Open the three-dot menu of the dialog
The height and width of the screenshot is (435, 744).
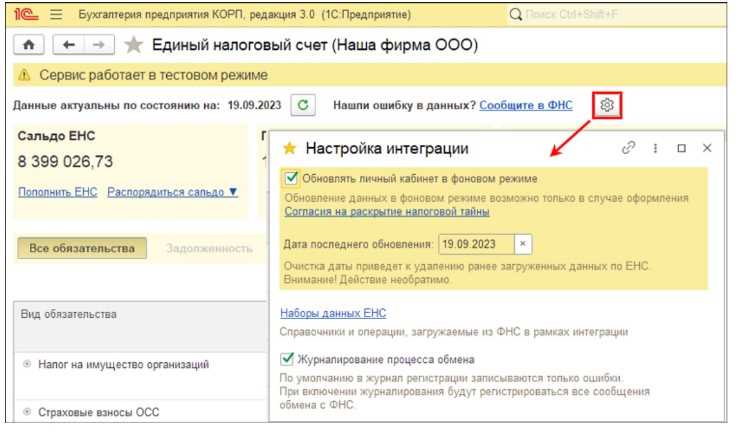[655, 148]
